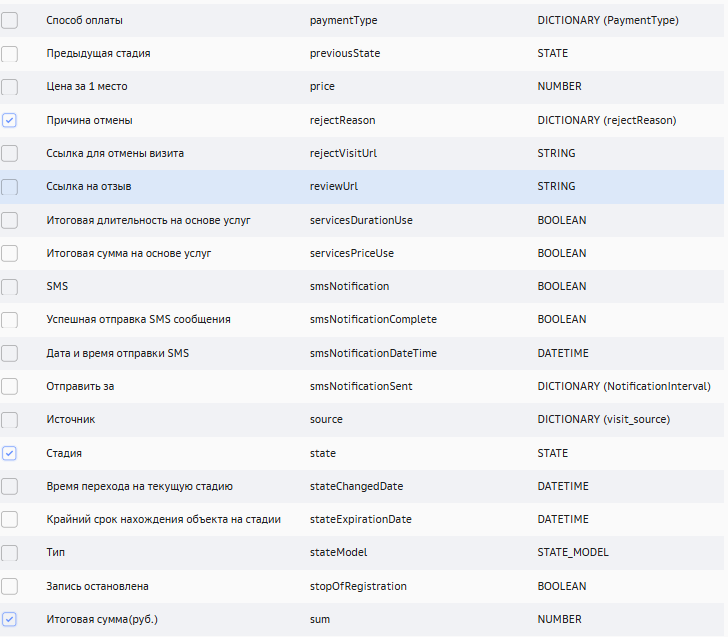Select the 'stateModel' field code
This screenshot has width=728, height=637.
pyautogui.click(x=338, y=552)
